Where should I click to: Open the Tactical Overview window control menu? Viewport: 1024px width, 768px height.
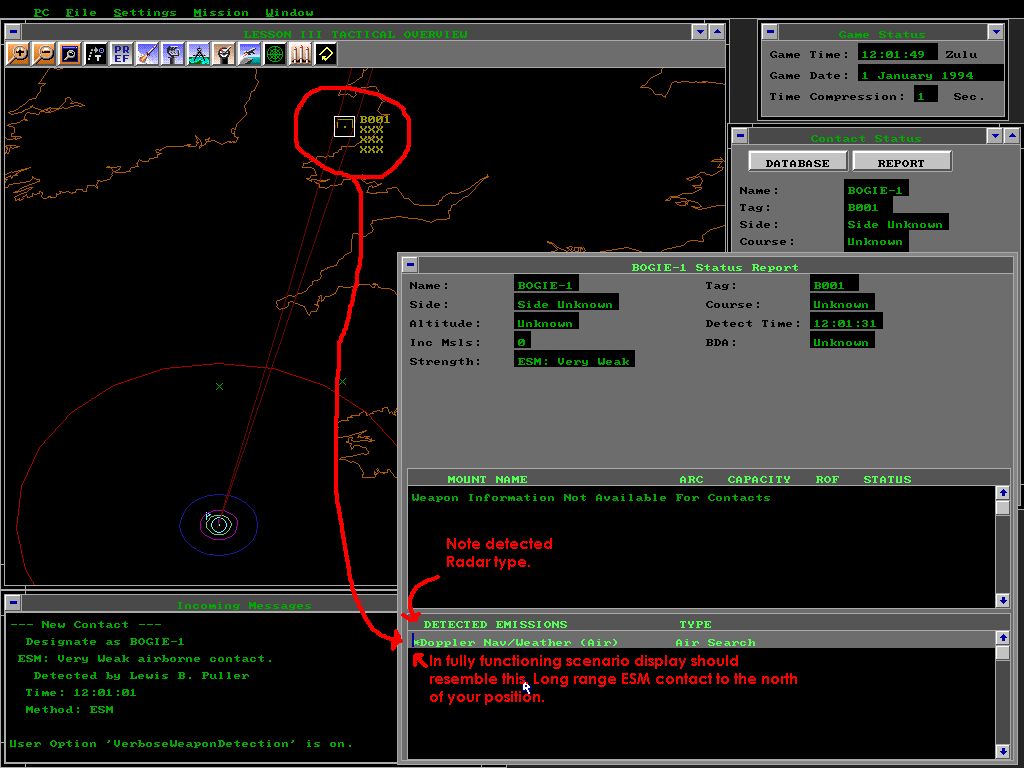pos(13,32)
